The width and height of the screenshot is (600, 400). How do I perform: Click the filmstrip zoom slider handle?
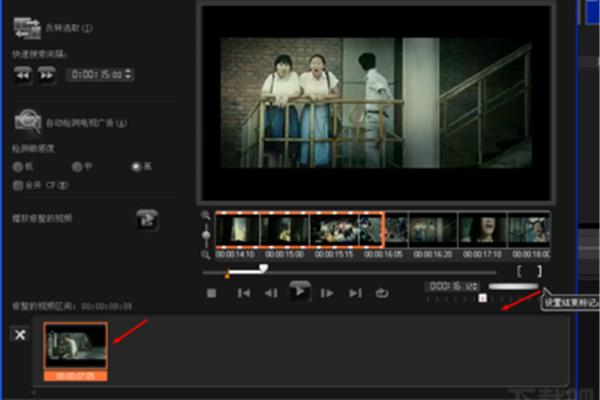click(x=206, y=235)
